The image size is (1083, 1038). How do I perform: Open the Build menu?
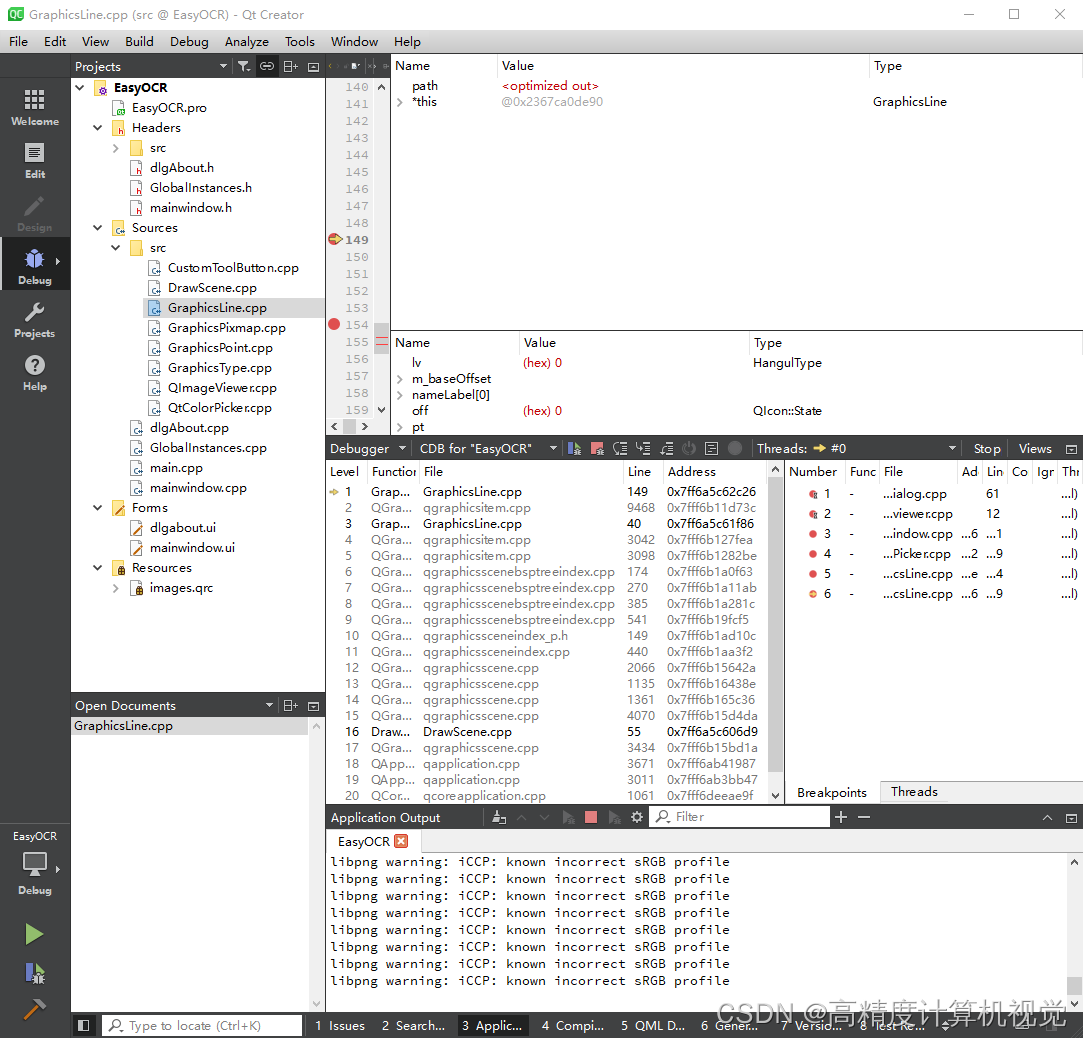[x=140, y=41]
